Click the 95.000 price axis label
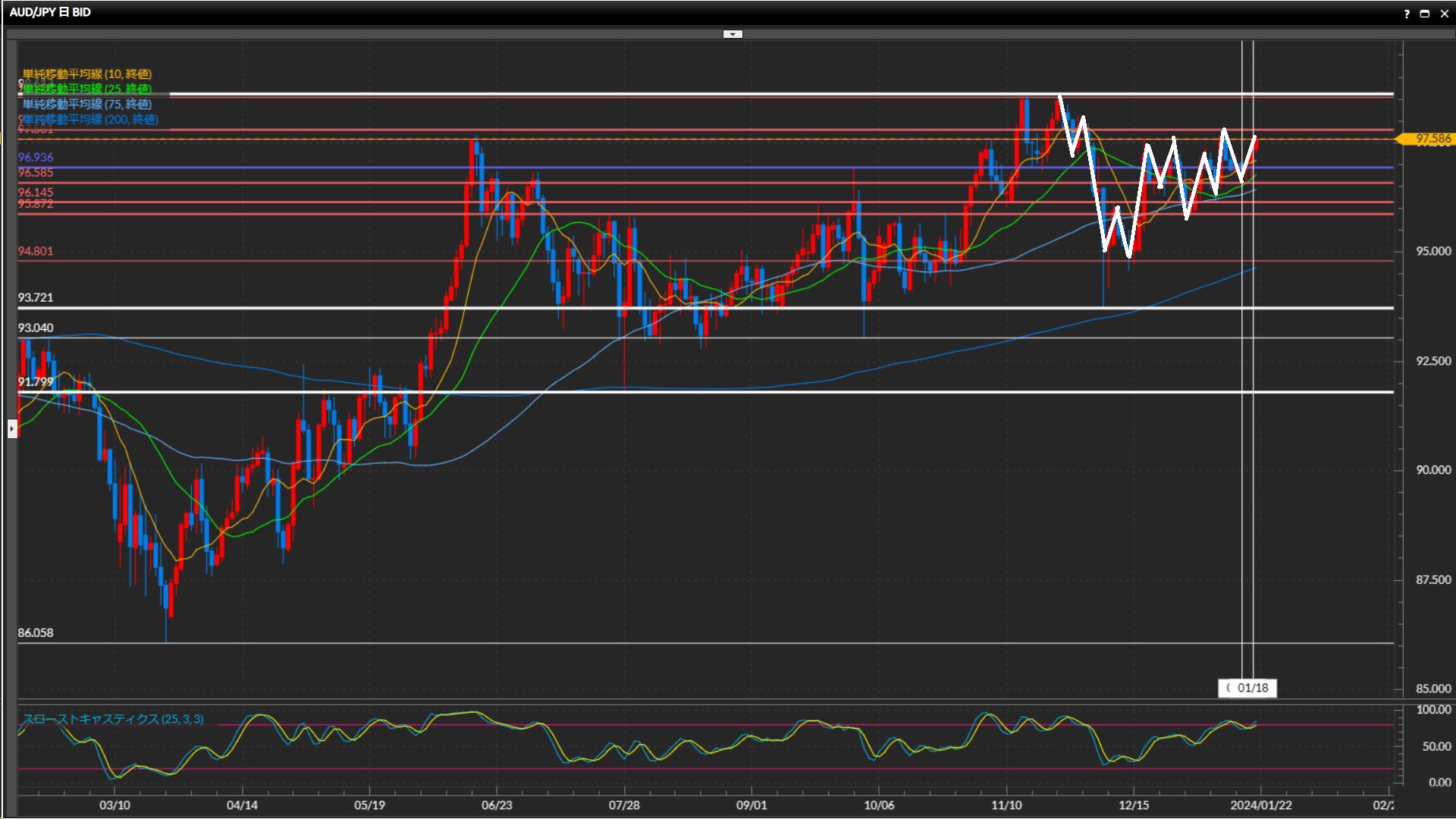 tap(1433, 251)
